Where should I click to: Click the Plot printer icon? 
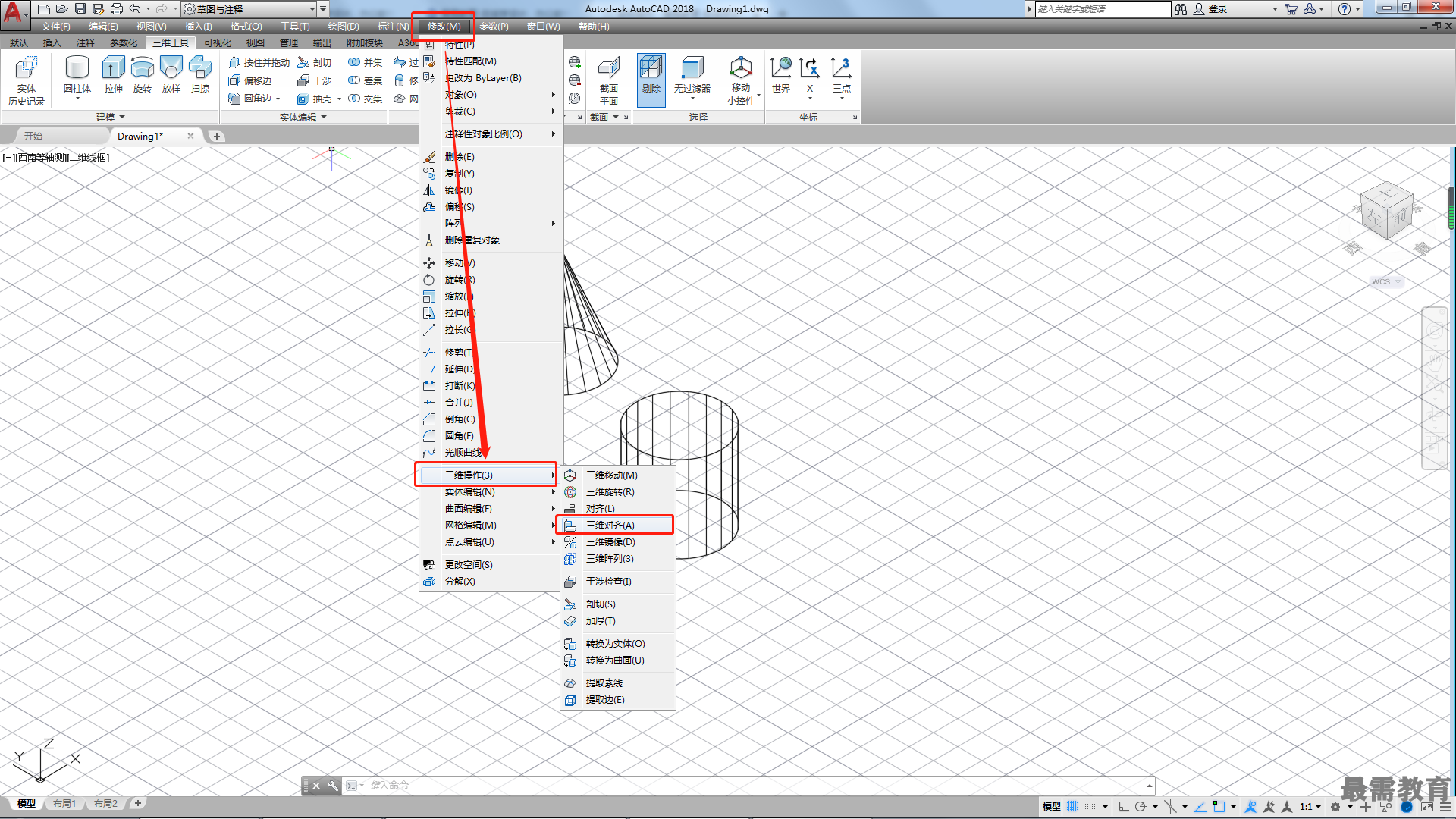[117, 9]
